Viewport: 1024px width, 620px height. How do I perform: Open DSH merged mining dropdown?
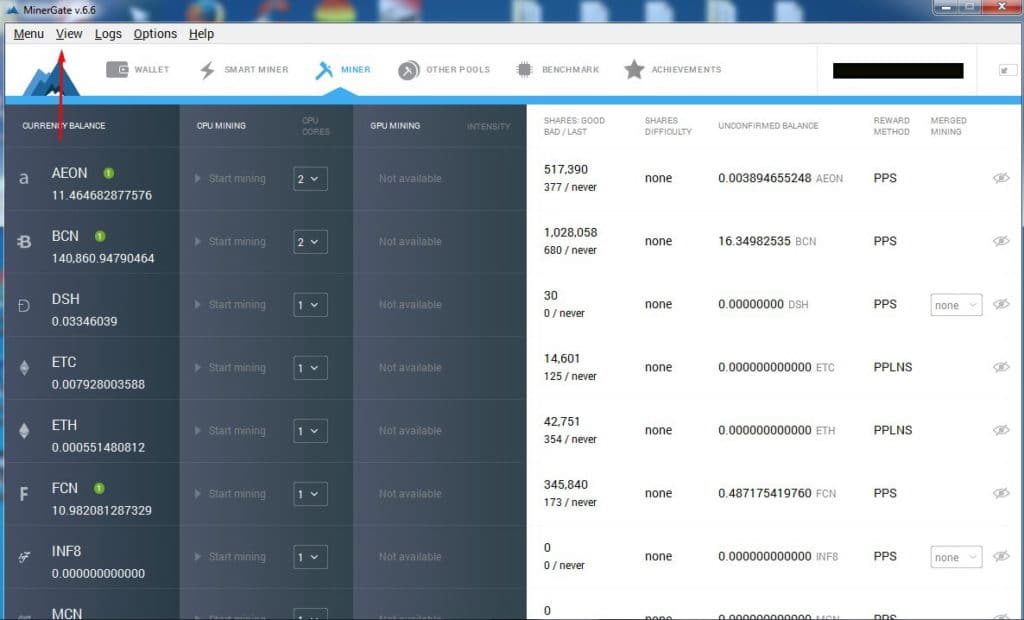tap(956, 305)
